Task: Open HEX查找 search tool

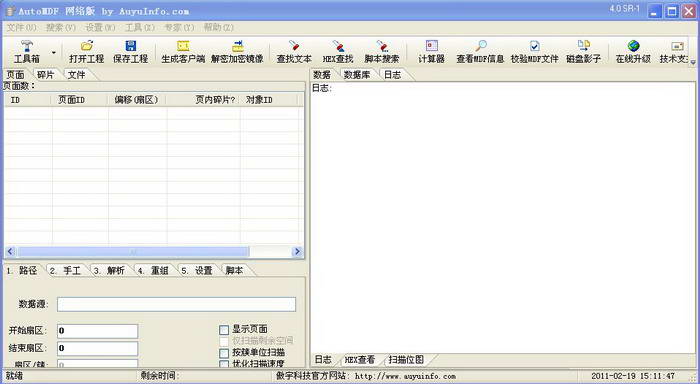Action: [338, 51]
